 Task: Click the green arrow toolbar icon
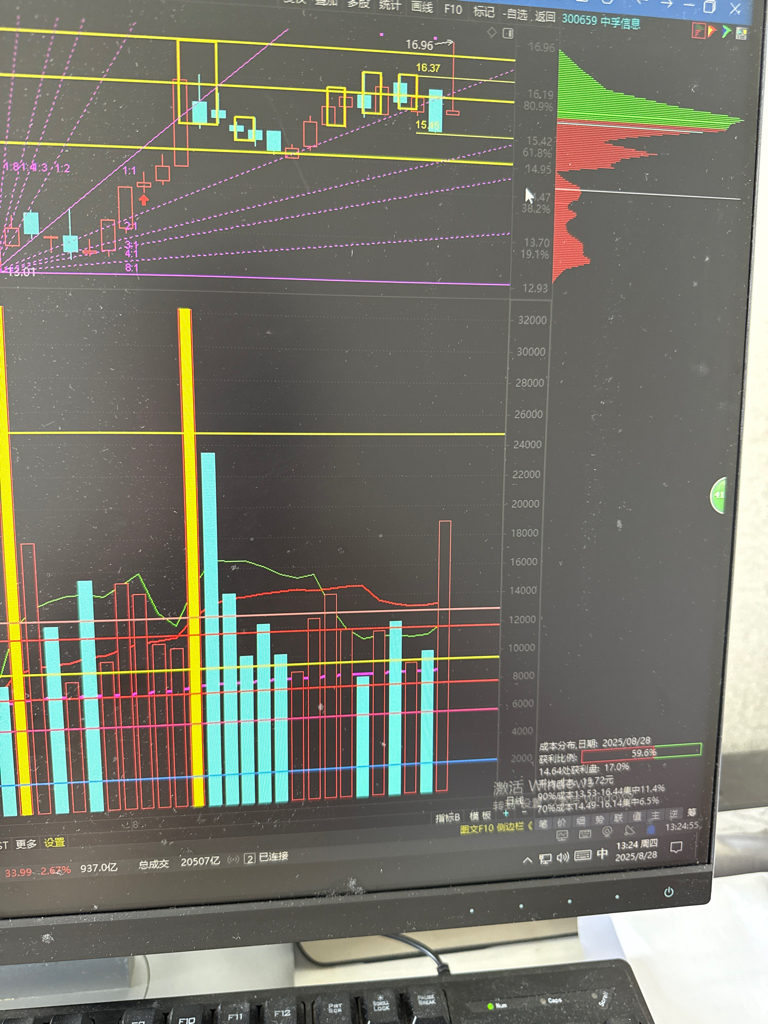click(726, 31)
